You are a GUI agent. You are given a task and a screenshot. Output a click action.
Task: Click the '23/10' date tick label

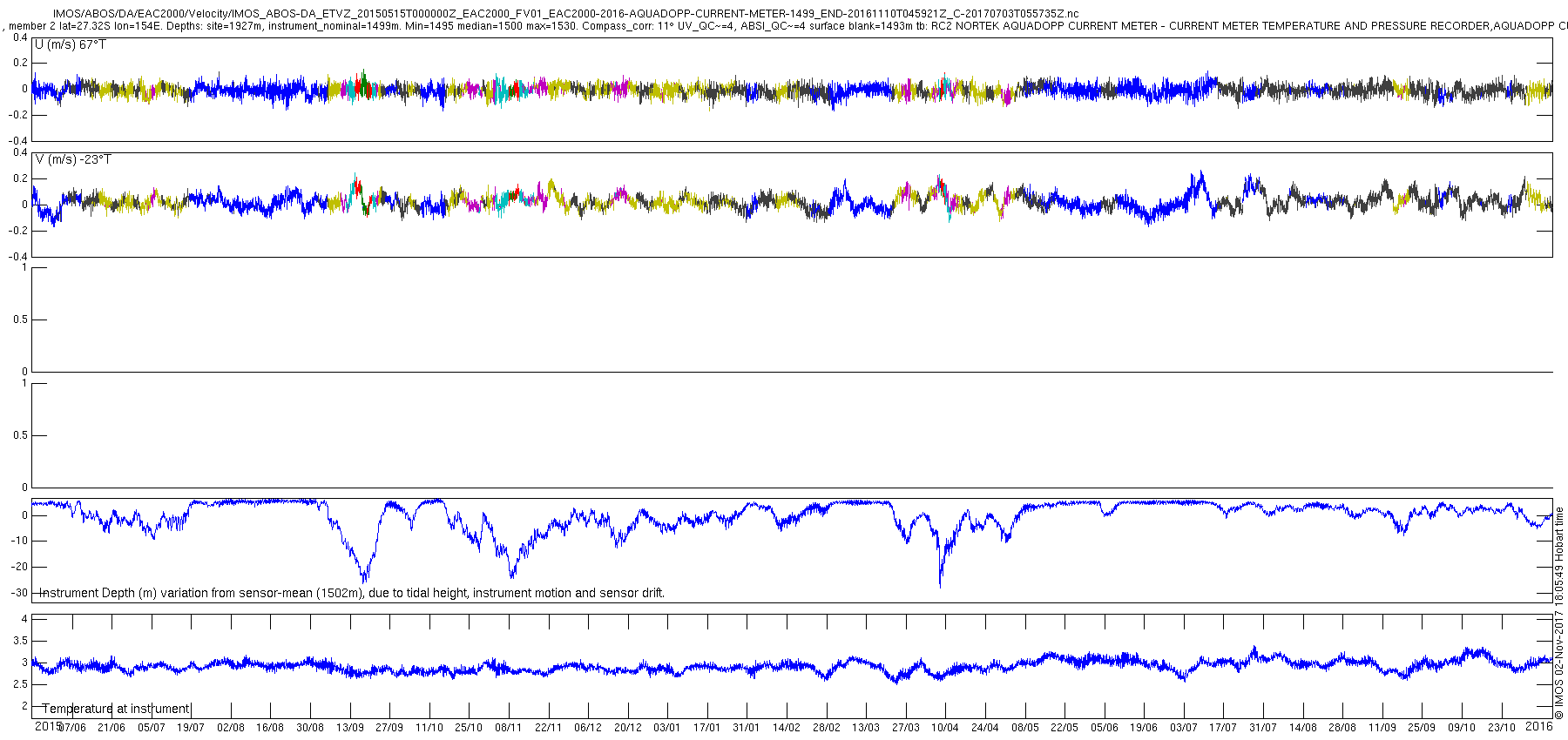[1502, 728]
